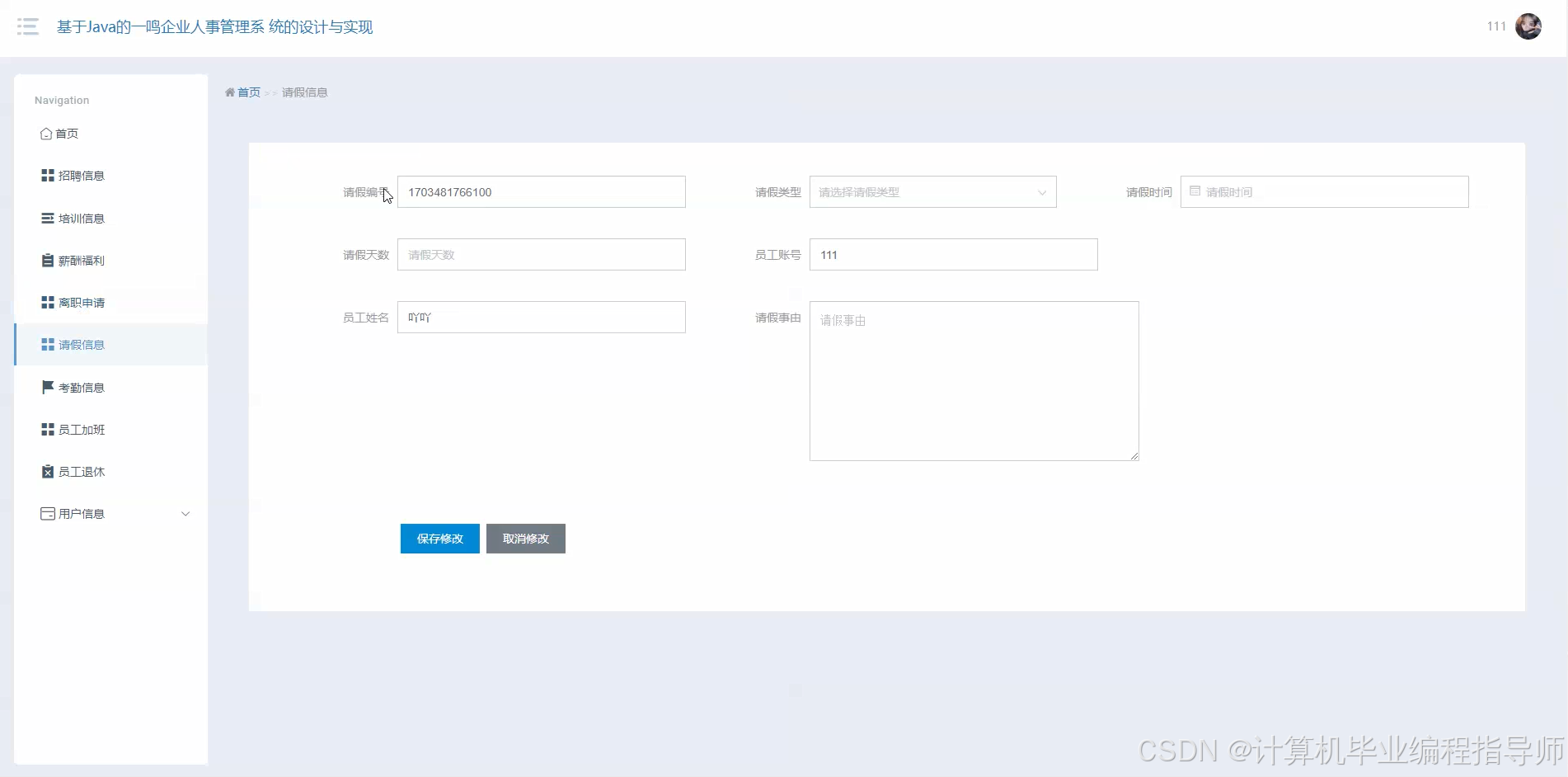1568x777 pixels.
Task: Focus the 请假事由 text area
Action: click(974, 381)
